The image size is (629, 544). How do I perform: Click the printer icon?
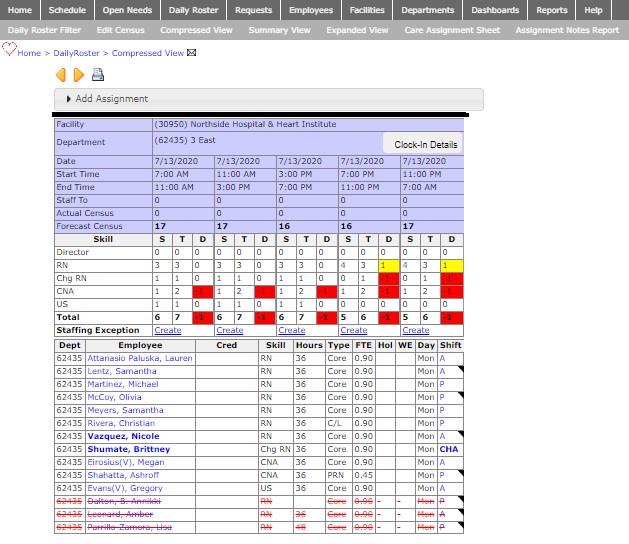coord(98,75)
